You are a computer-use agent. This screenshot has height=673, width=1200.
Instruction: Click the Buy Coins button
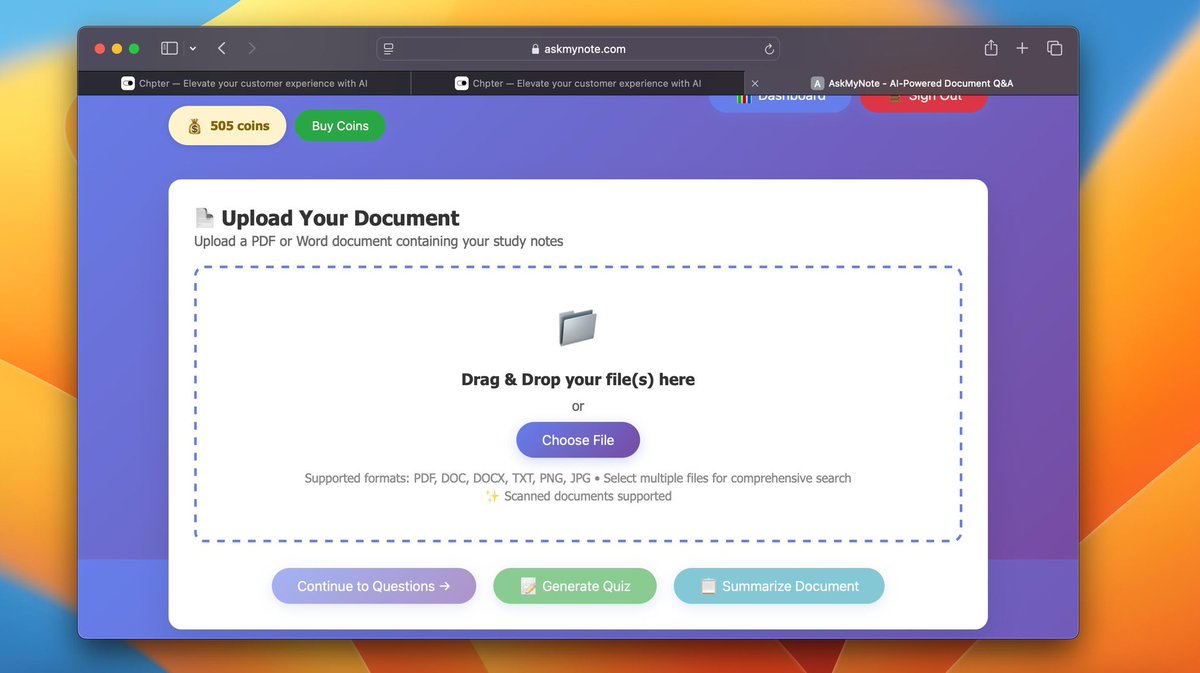[x=340, y=126]
